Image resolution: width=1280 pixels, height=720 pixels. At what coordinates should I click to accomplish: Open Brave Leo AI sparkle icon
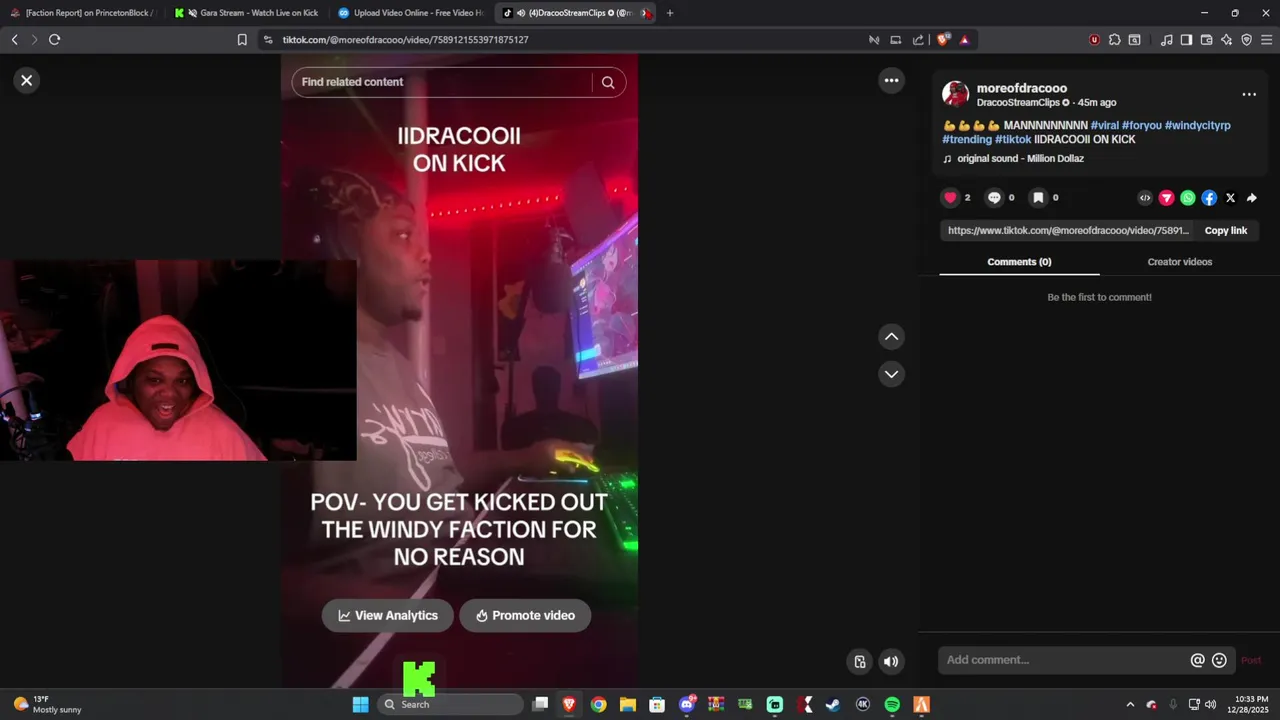coord(1226,40)
